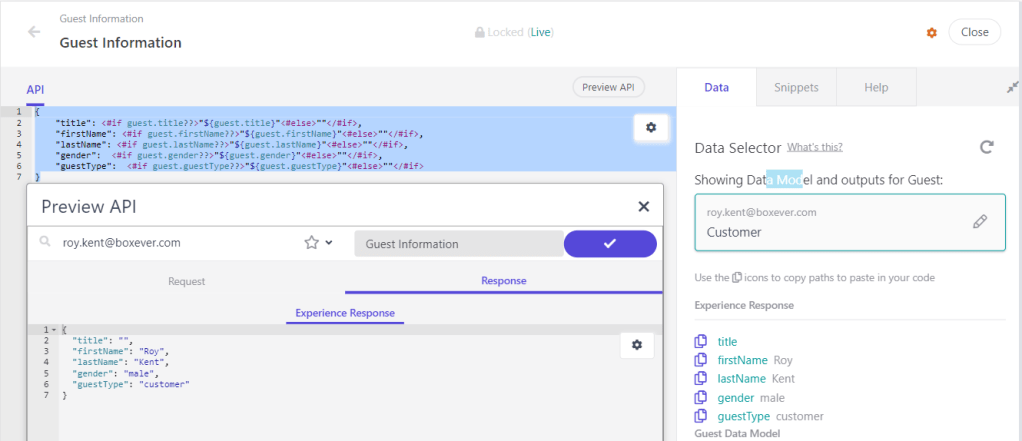
Task: Open the What's this? link
Action: pos(814,148)
